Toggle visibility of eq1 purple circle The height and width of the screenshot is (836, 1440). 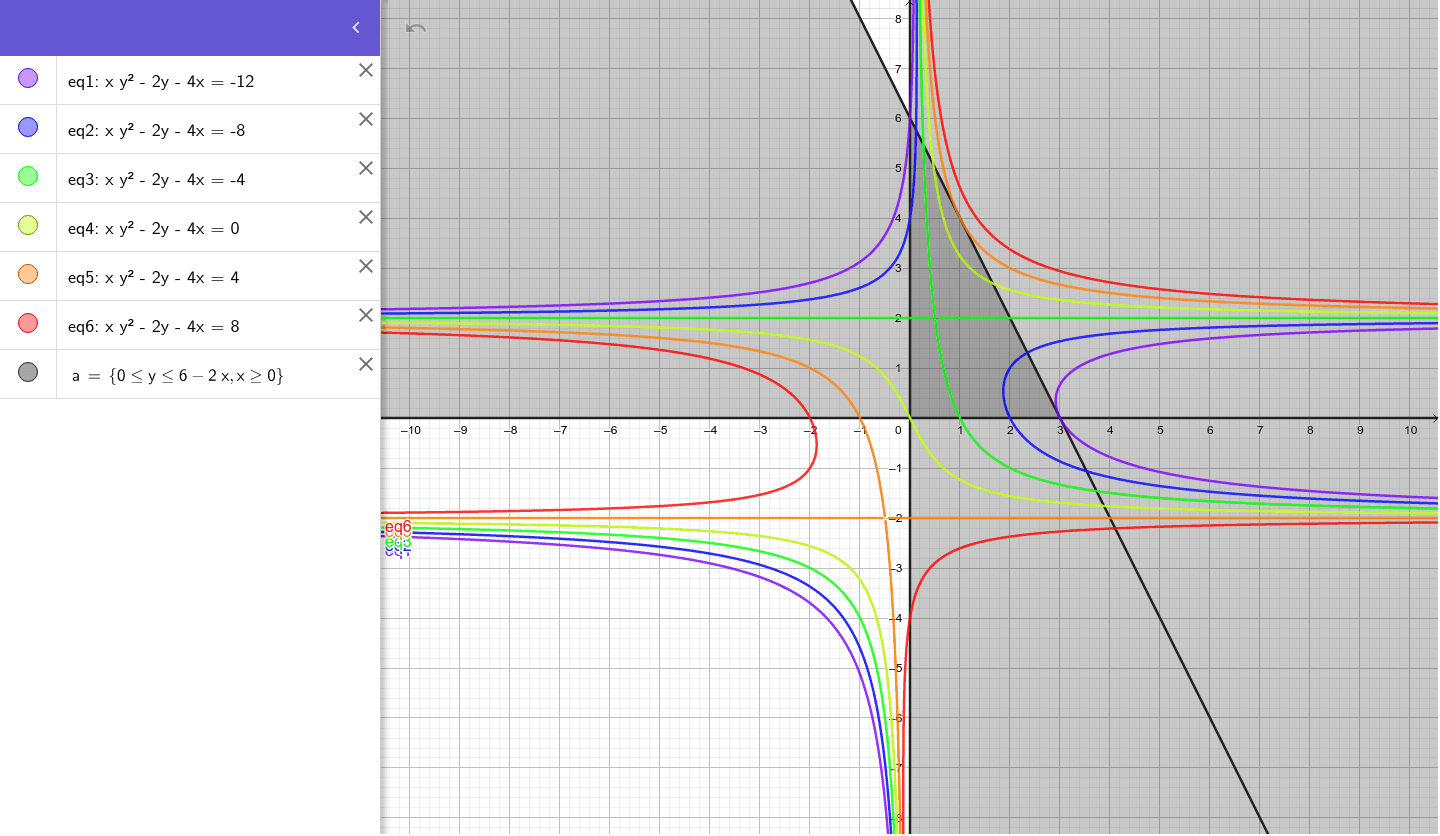coord(28,78)
